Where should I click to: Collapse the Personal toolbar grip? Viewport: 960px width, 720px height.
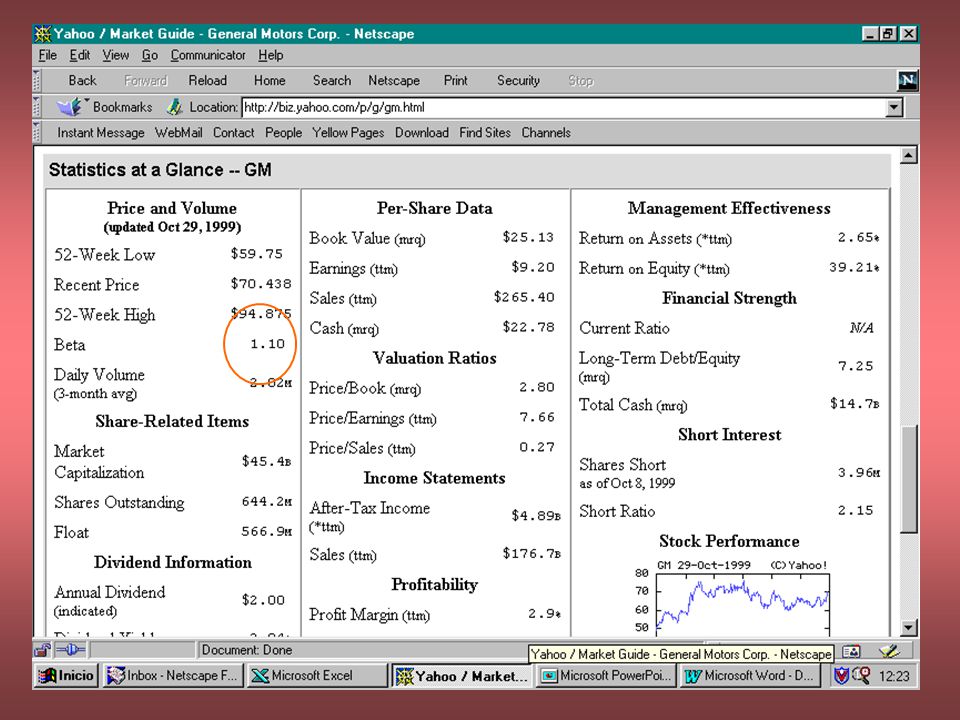pyautogui.click(x=37, y=132)
